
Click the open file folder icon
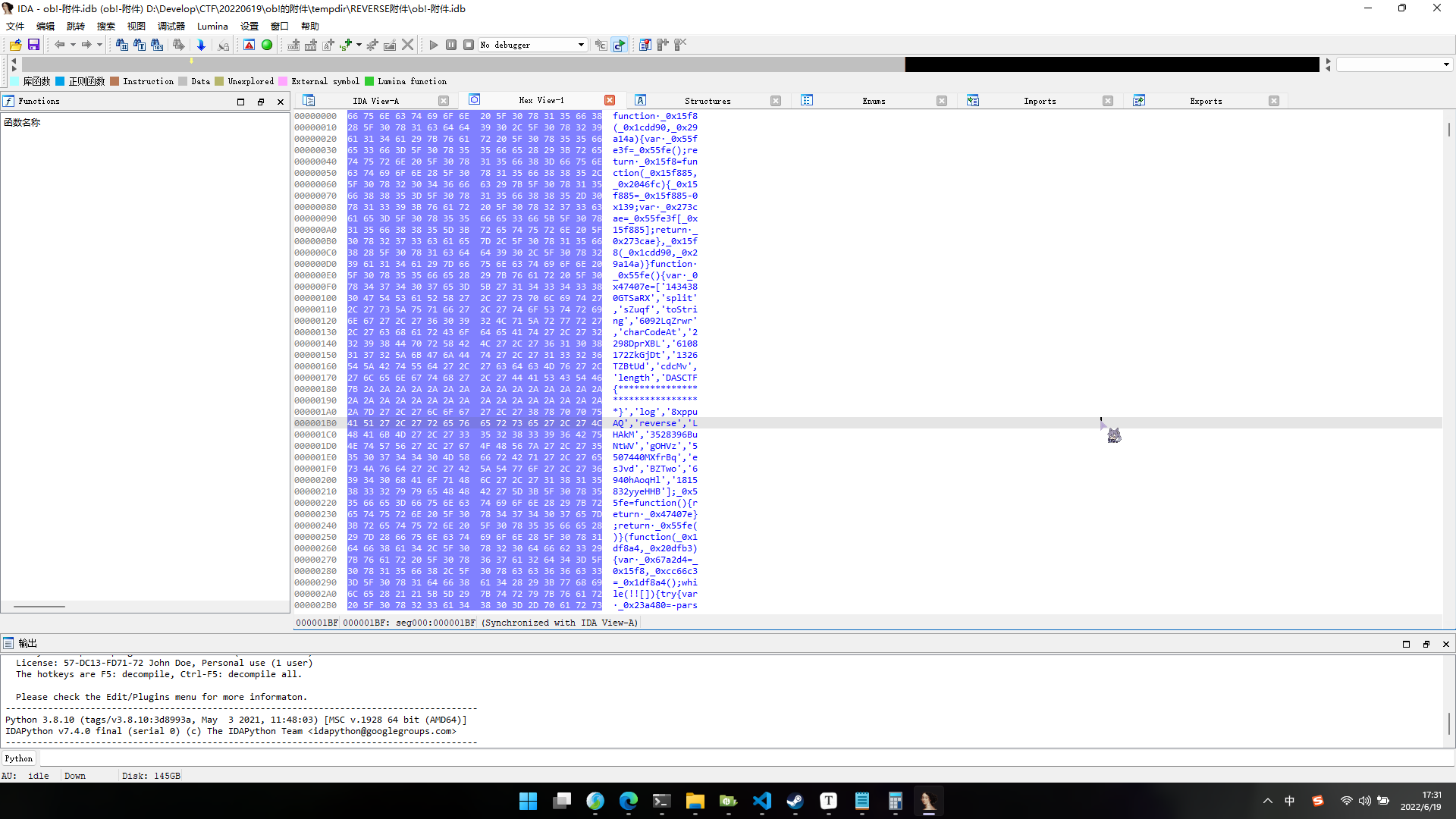click(x=15, y=45)
